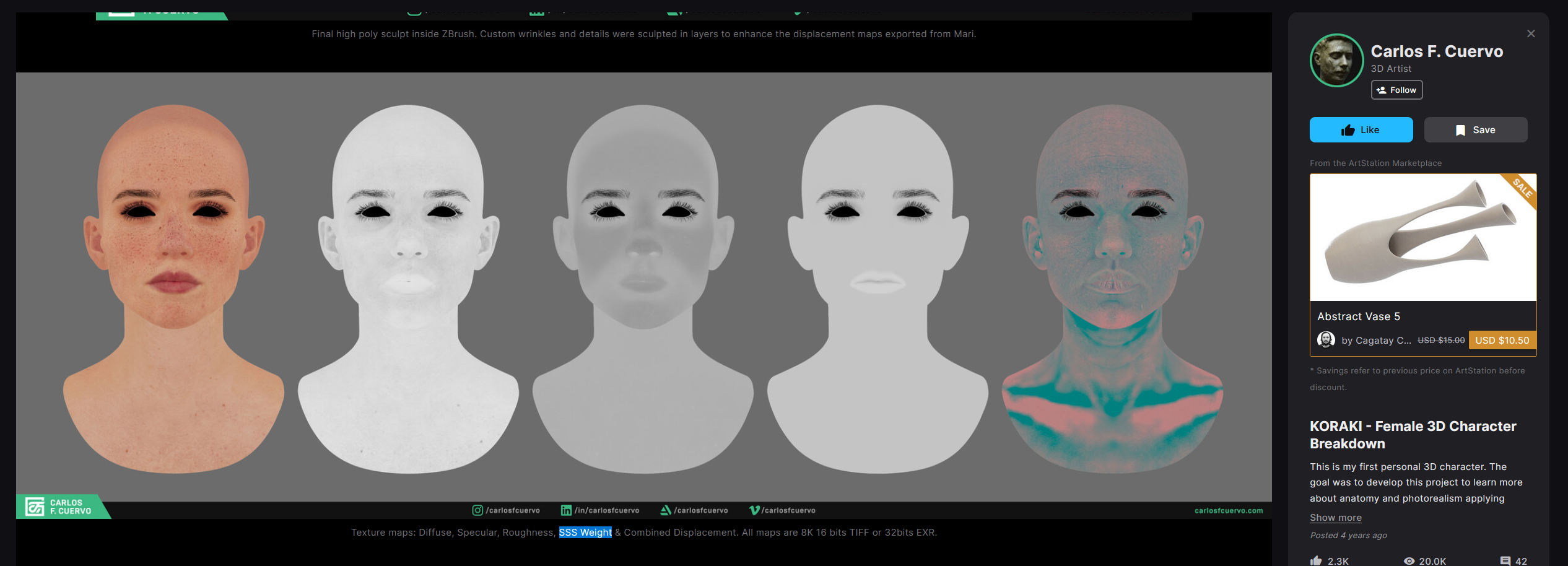Image resolution: width=1568 pixels, height=566 pixels.
Task: Open Carlos F. Cuervo's profile avatar
Action: coord(1336,61)
